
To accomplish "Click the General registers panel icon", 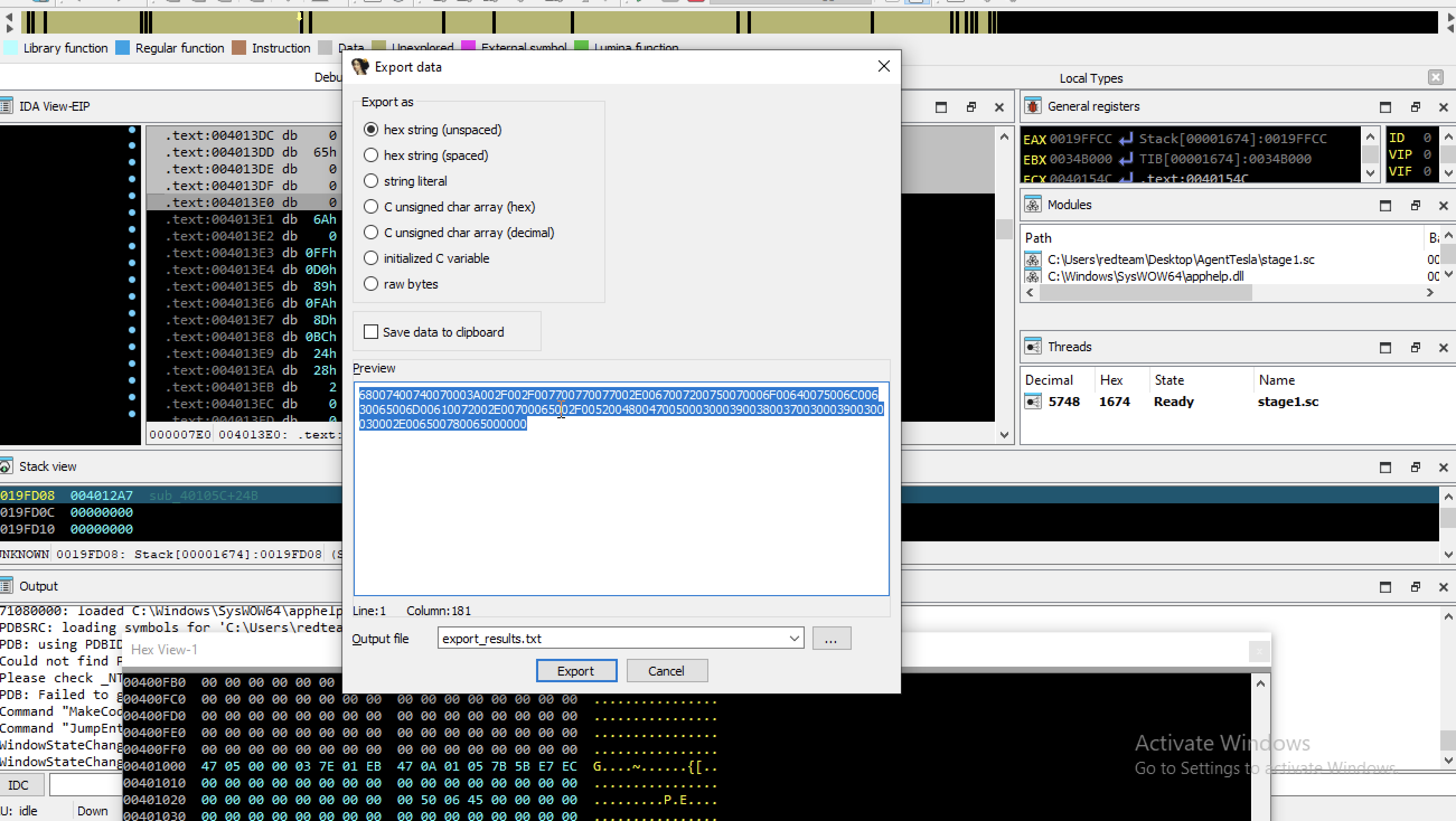I will click(x=1032, y=106).
